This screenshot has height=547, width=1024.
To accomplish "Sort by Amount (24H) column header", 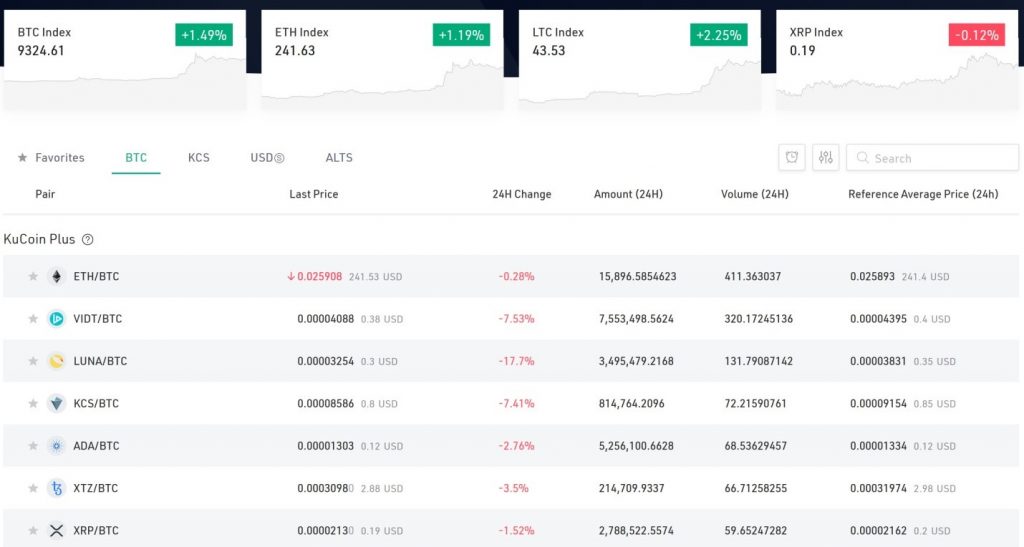I will click(x=628, y=194).
